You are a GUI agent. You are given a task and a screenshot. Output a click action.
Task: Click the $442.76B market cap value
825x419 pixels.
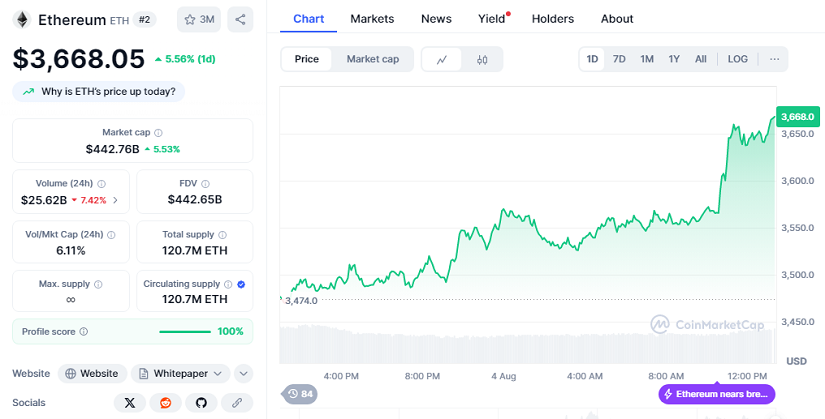coord(113,149)
